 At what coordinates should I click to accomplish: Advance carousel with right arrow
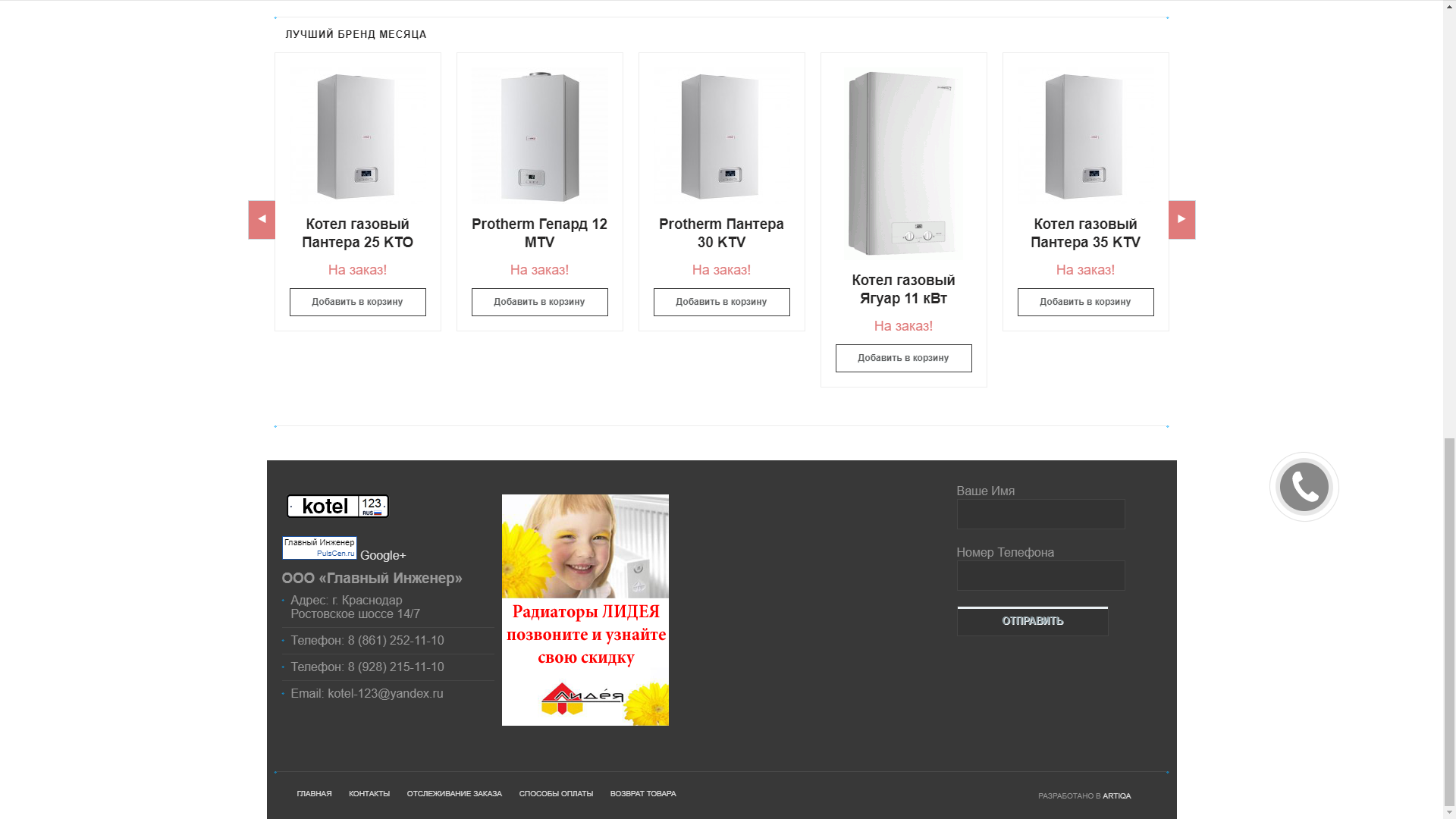coord(1181,220)
